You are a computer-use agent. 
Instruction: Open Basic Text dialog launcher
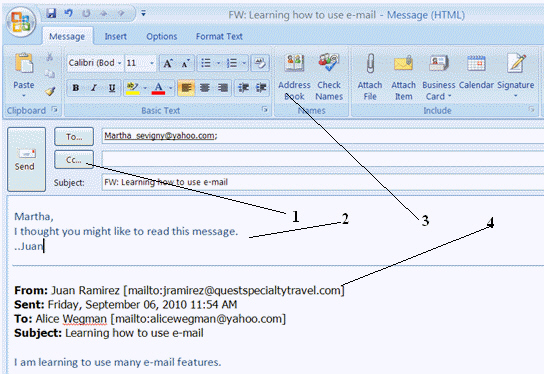pyautogui.click(x=265, y=110)
